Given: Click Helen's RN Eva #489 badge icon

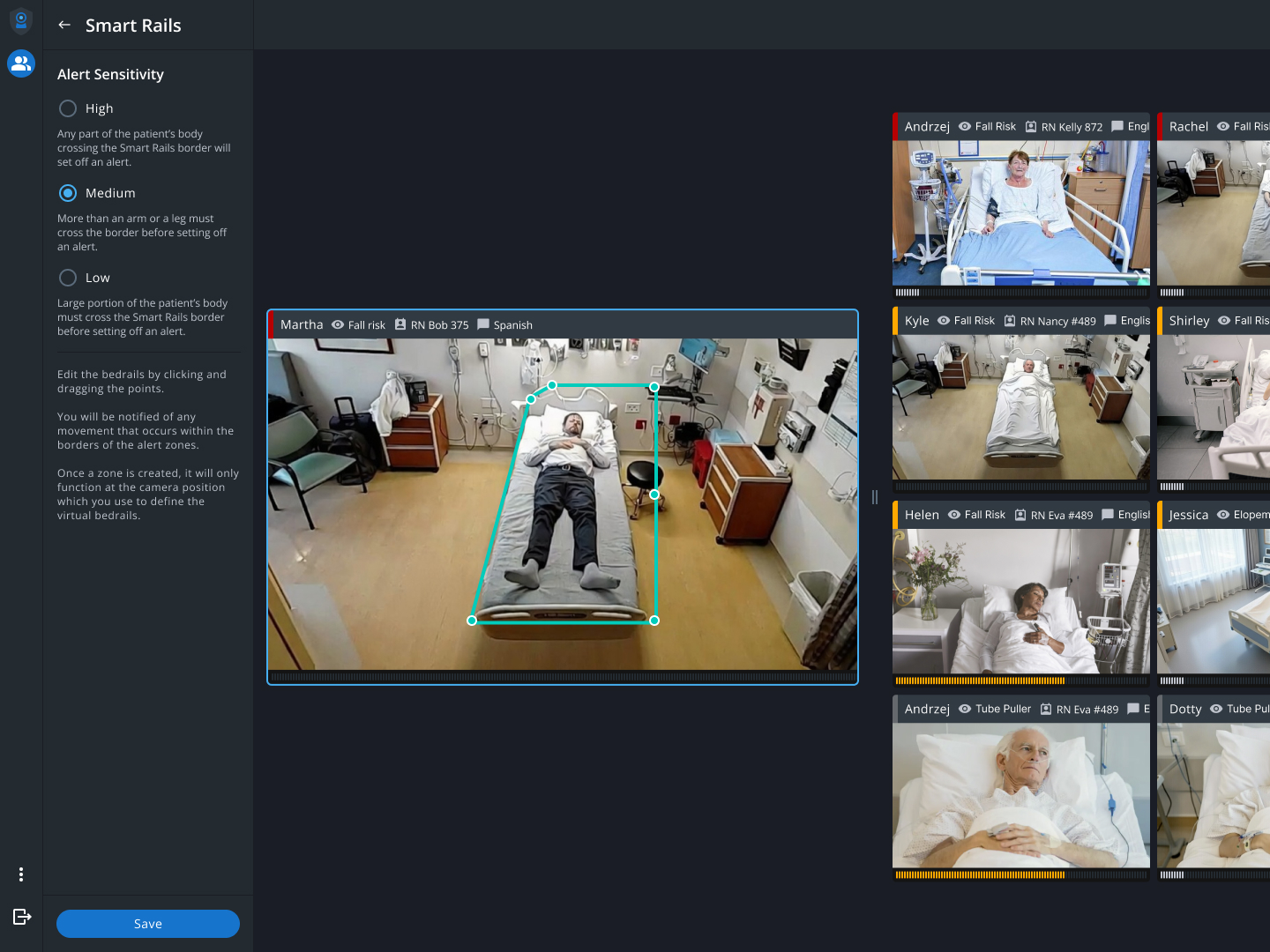Looking at the screenshot, I should 1020,515.
